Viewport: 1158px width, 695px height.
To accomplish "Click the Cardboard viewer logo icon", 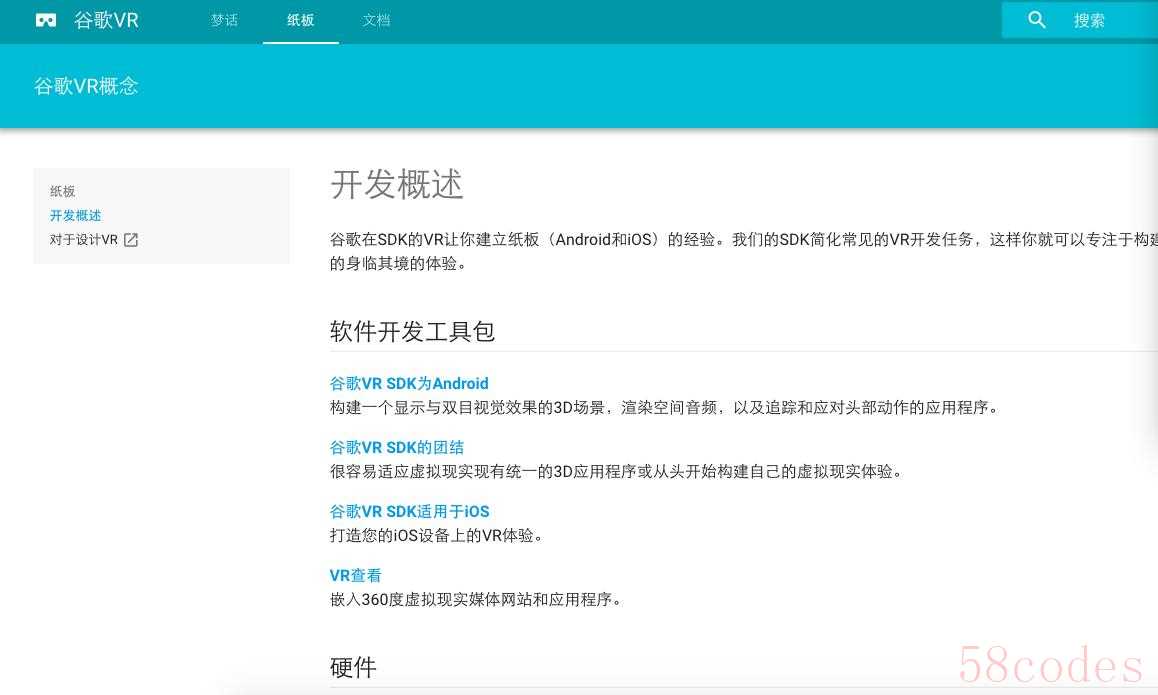I will pos(46,20).
